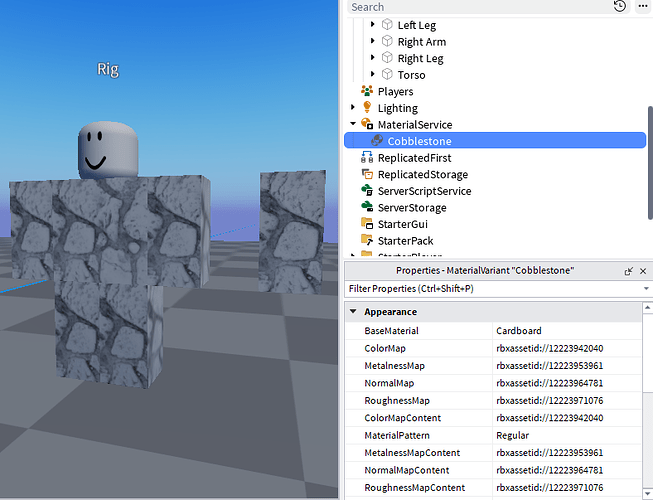Edit the ColorMapContent asset id value

(x=566, y=418)
